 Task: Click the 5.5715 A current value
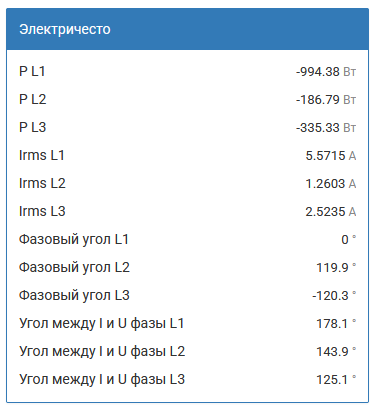point(331,156)
